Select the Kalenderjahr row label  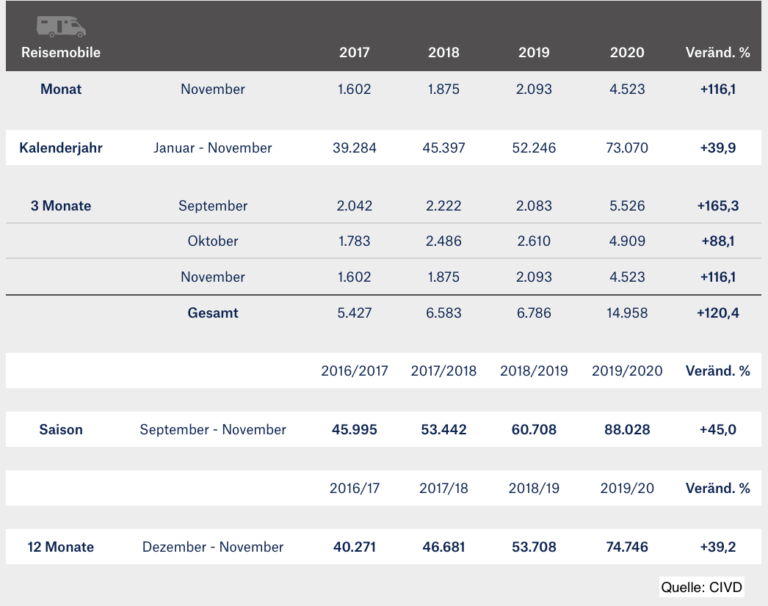tap(61, 147)
